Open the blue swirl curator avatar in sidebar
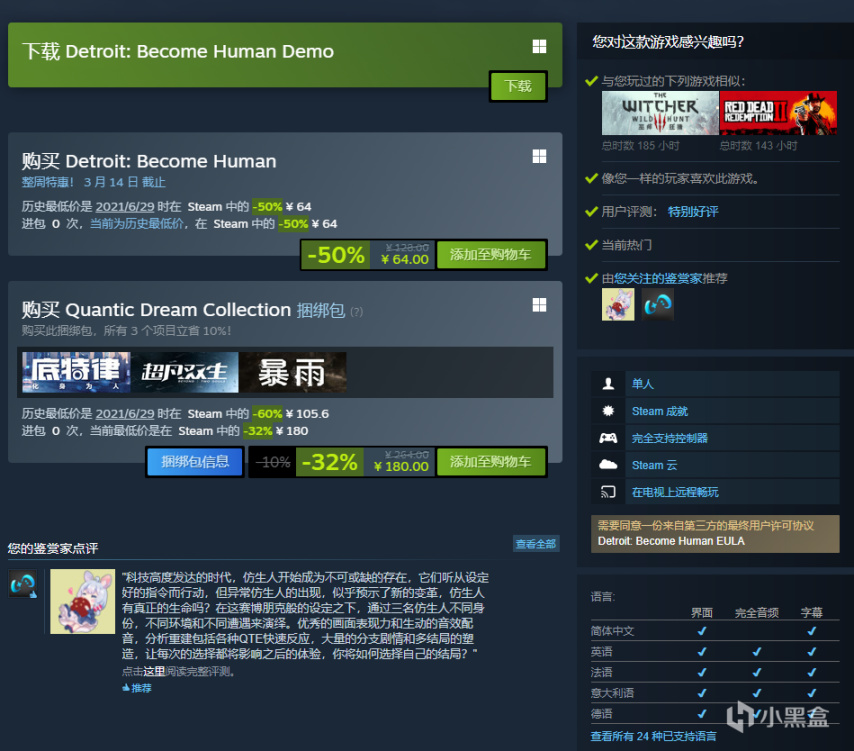 pos(657,304)
